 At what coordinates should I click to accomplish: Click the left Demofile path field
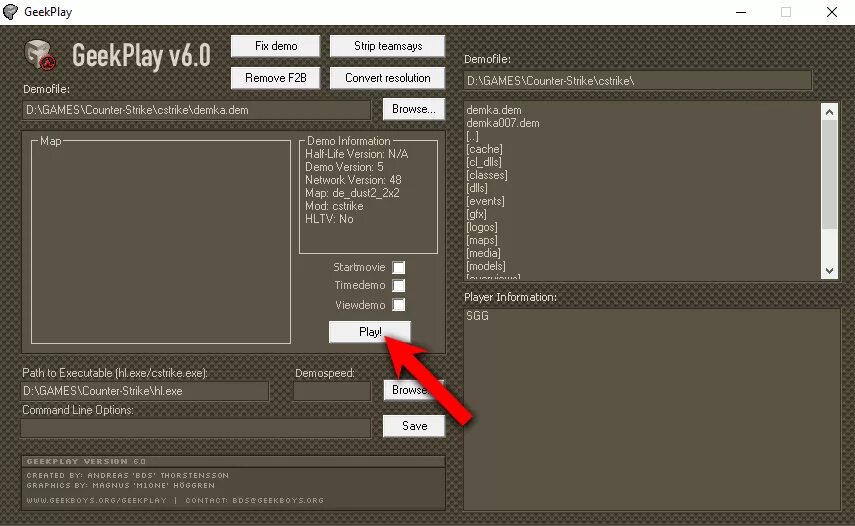click(x=197, y=110)
